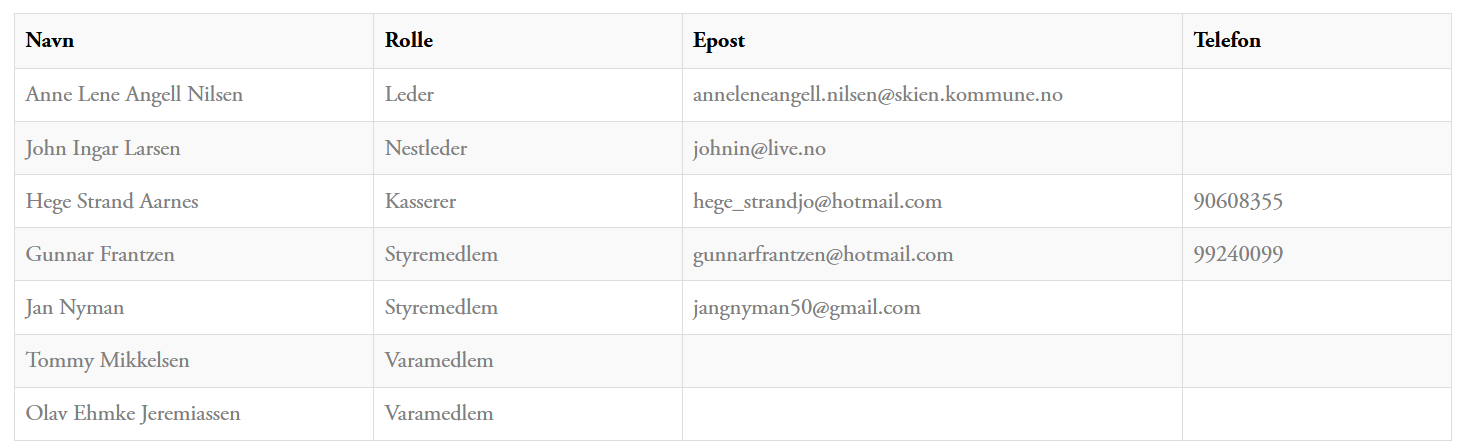Select the name Anne Lene Angell Nilsen
Viewport: 1465px width, 445px height.
134,95
